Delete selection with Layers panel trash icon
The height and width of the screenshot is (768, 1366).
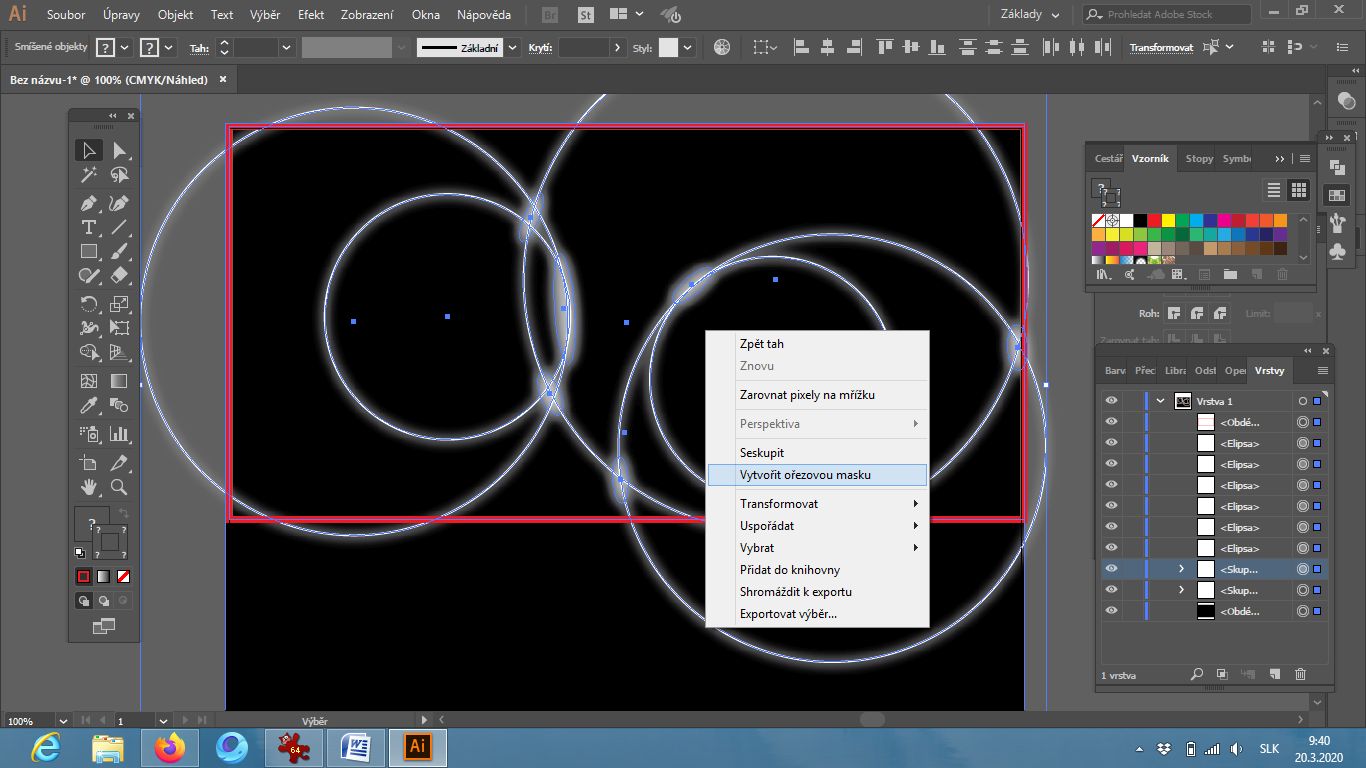(x=1300, y=675)
